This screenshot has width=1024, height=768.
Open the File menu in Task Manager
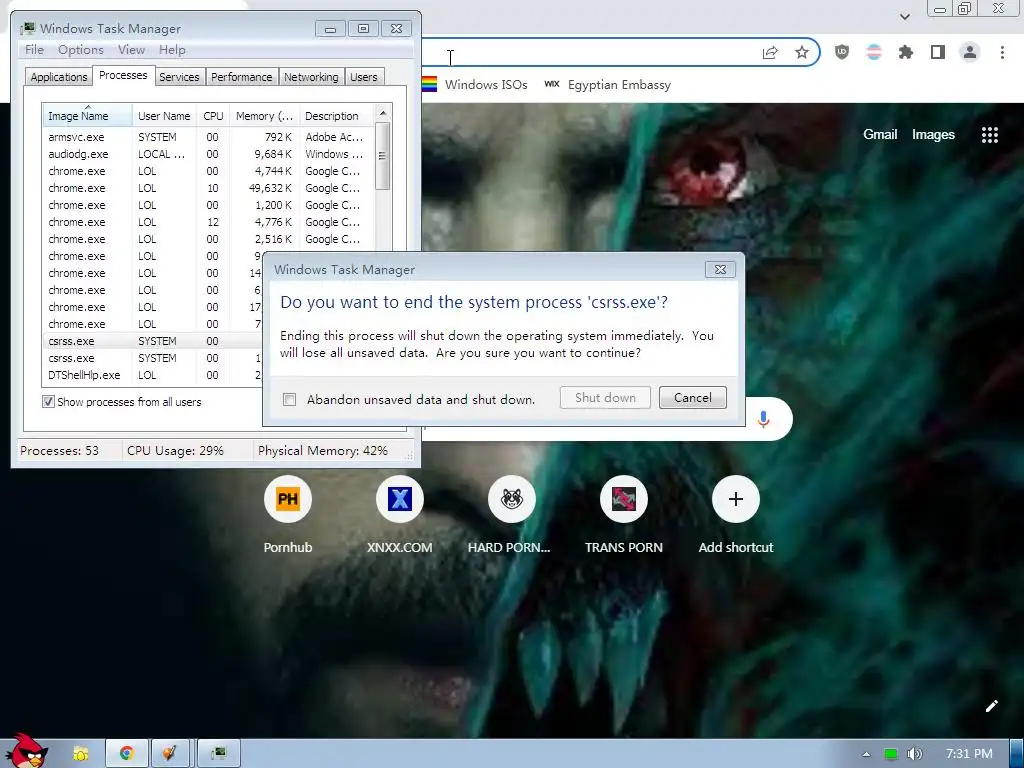pos(34,50)
